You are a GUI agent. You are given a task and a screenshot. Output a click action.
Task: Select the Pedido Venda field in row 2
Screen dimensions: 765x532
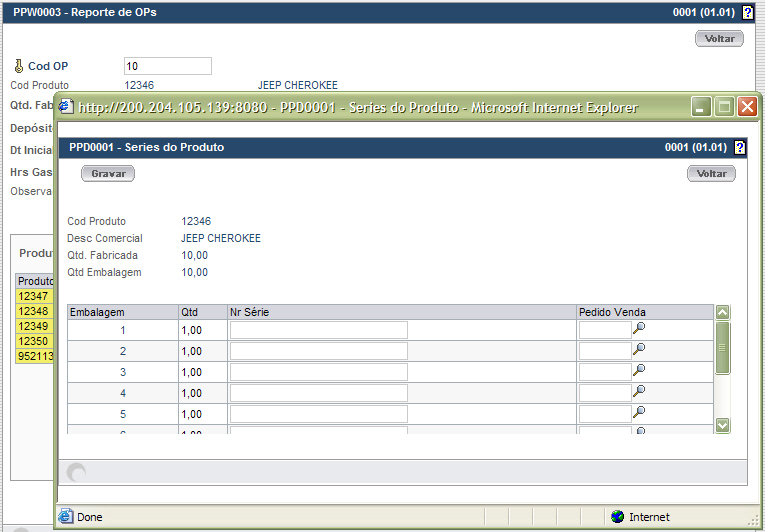(604, 351)
